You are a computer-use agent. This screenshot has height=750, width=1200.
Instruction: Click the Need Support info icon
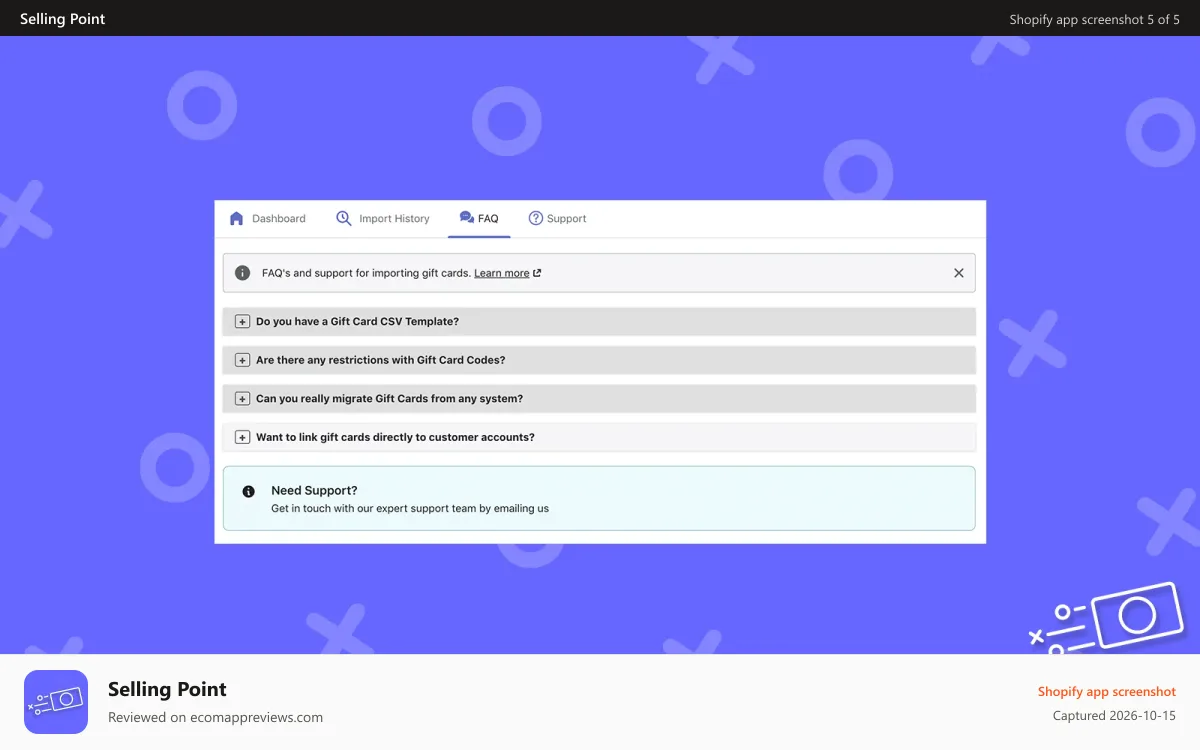click(x=249, y=491)
